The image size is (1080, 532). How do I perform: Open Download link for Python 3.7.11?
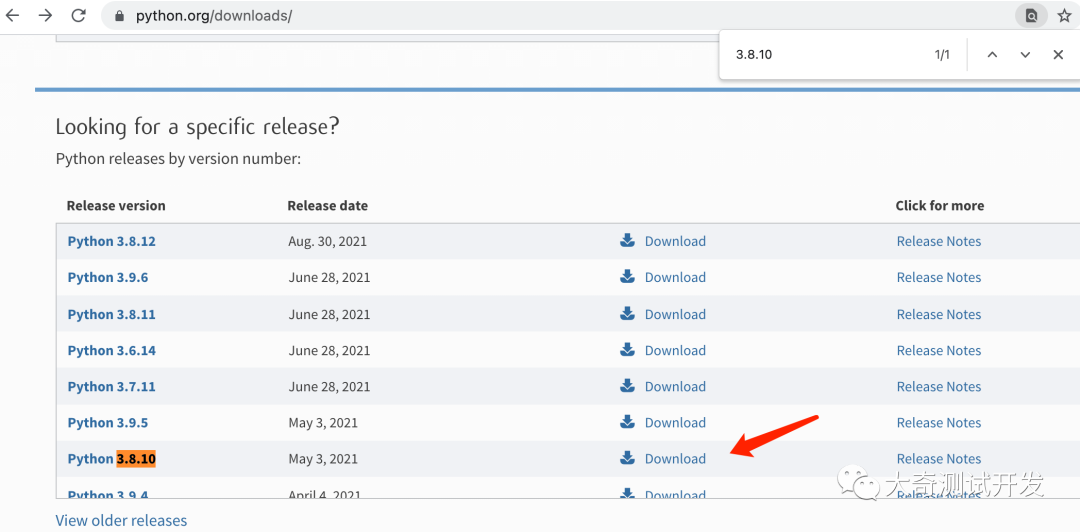(x=675, y=387)
